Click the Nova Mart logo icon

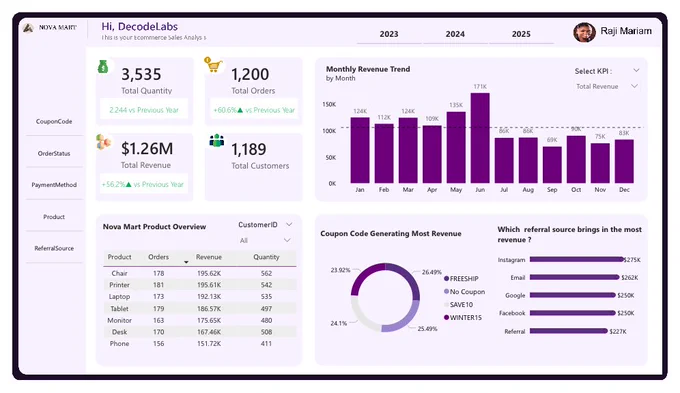pyautogui.click(x=28, y=28)
